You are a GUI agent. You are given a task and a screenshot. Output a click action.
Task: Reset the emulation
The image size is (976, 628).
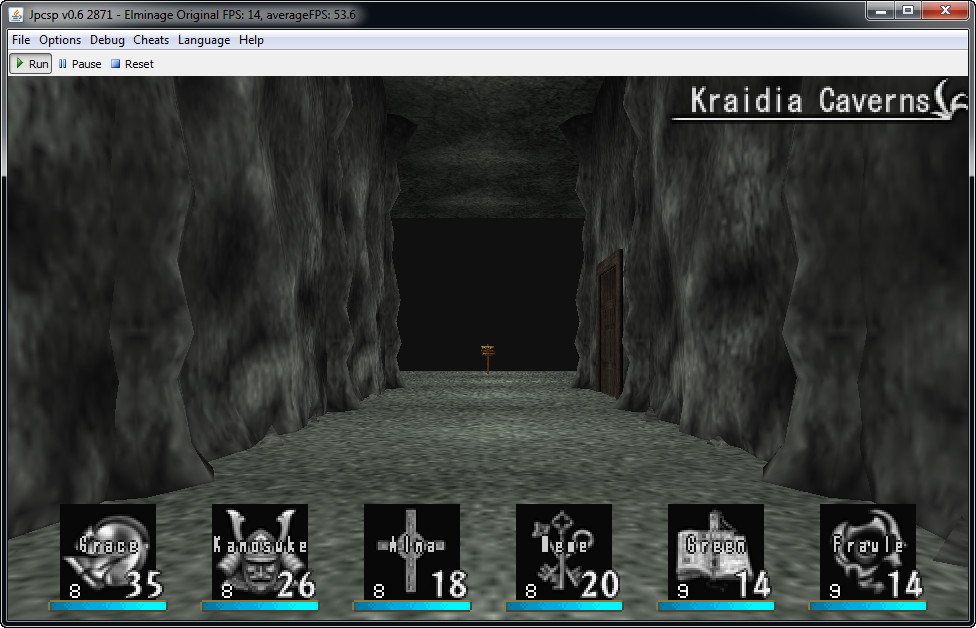pyautogui.click(x=132, y=63)
